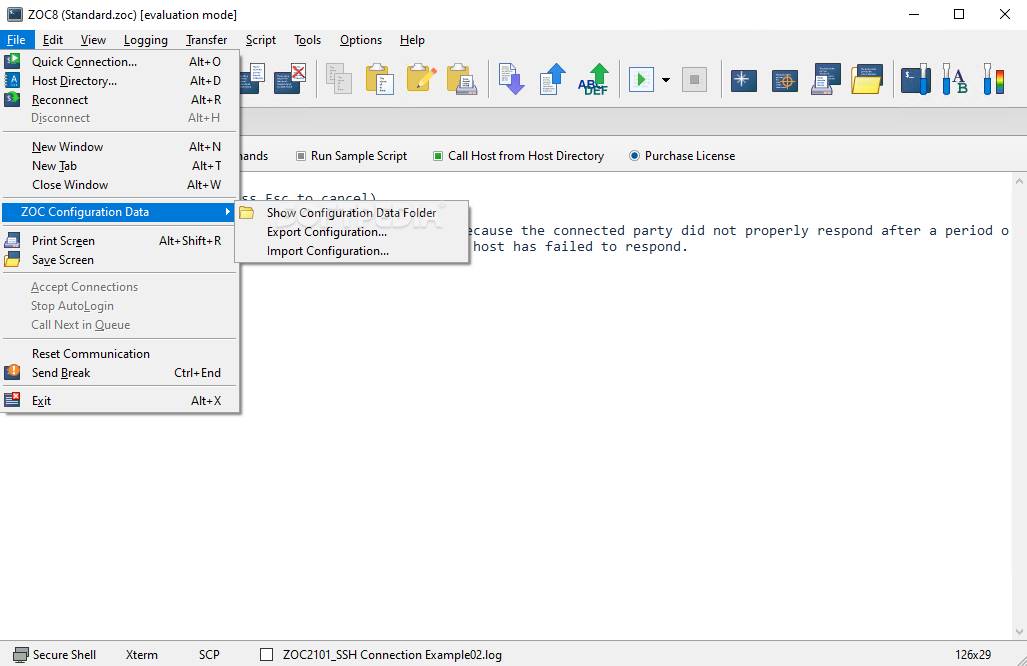Expand the ZOC Configuration Data submenu
This screenshot has width=1027, height=666.
coord(119,212)
